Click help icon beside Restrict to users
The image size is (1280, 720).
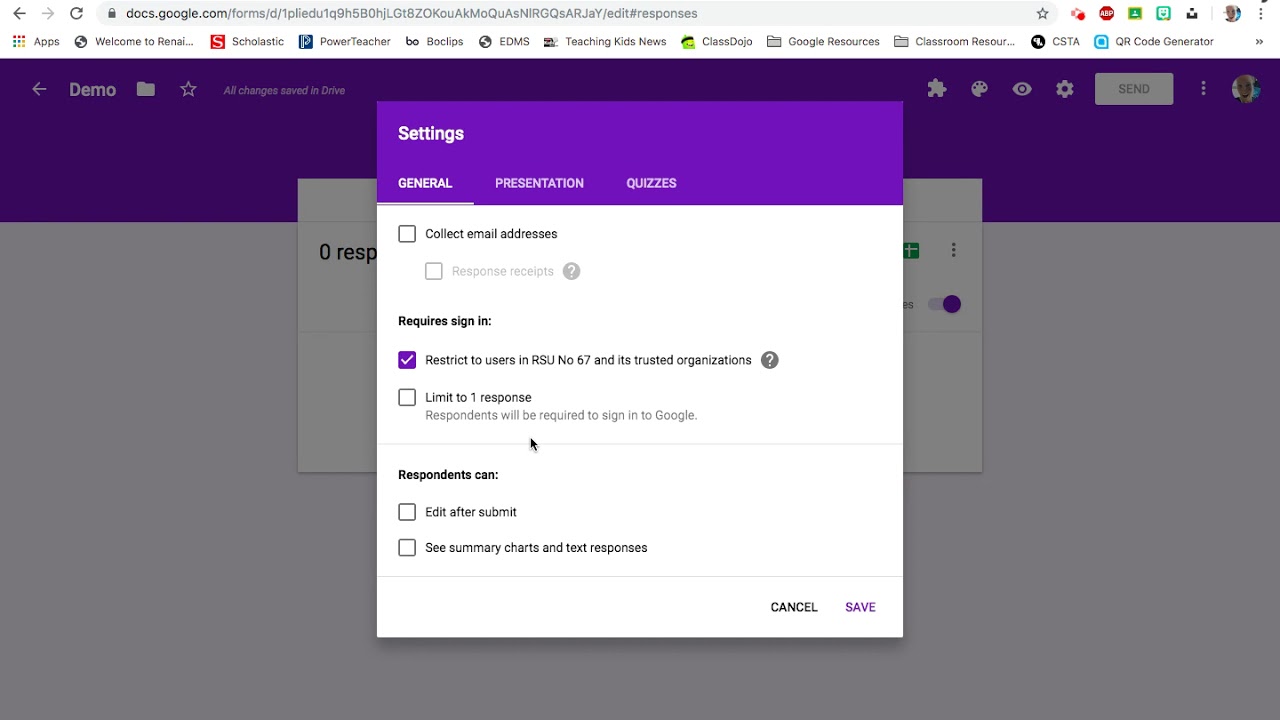click(x=769, y=360)
